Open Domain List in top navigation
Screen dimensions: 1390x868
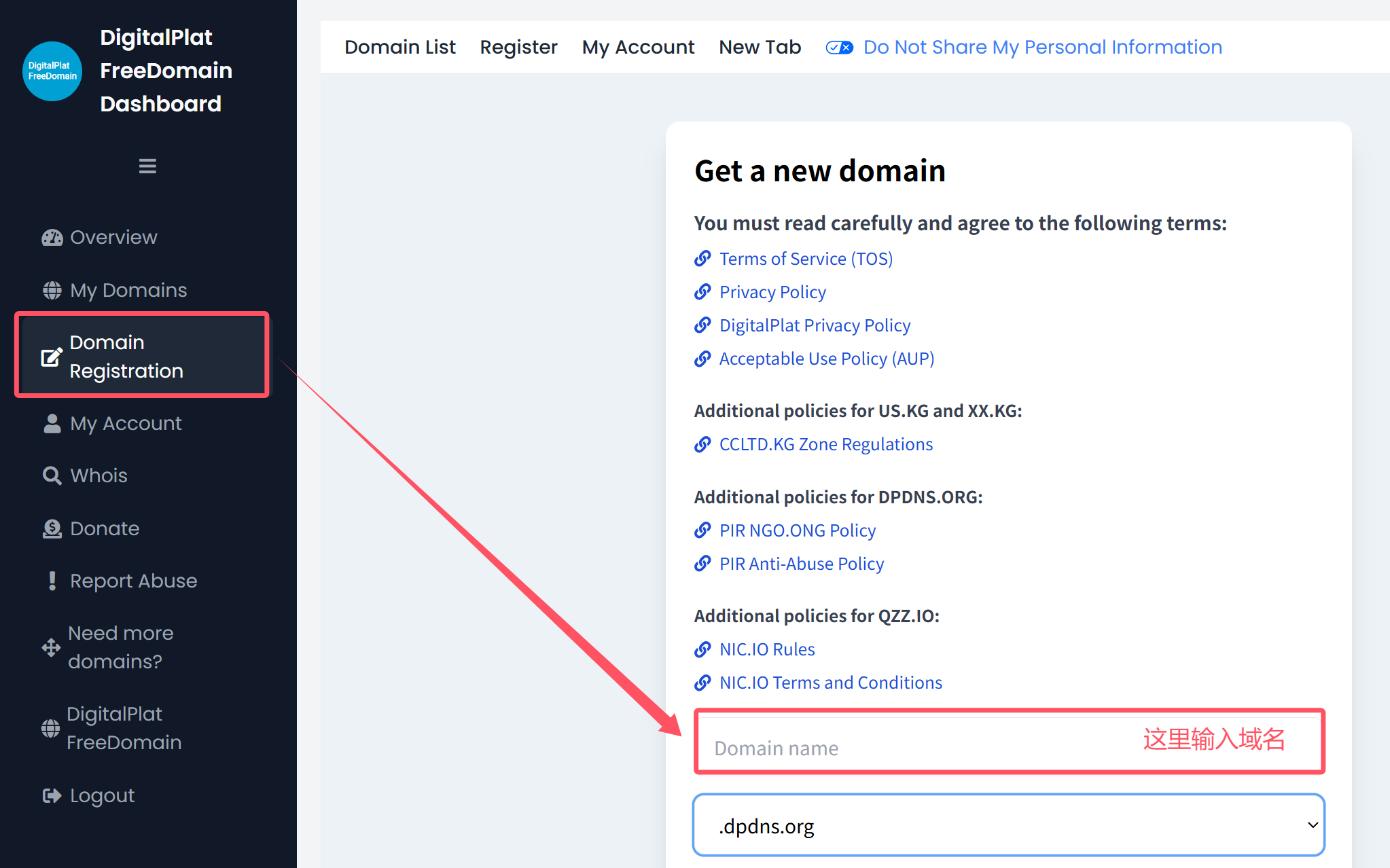(x=399, y=47)
